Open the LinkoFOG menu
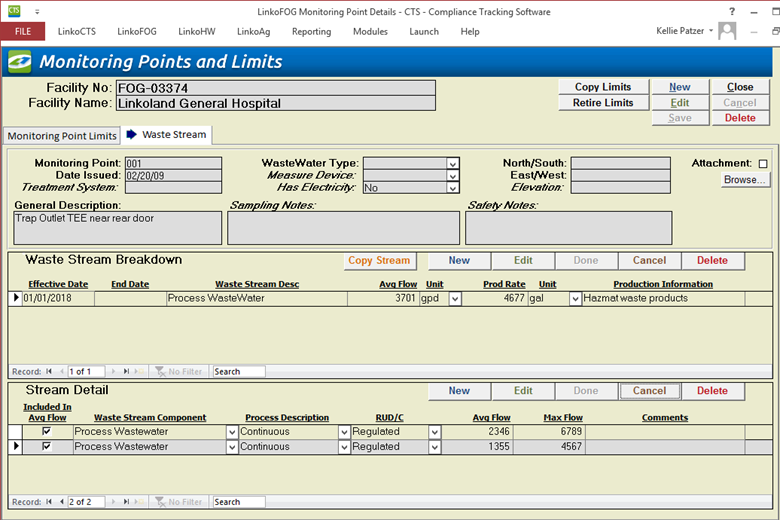Viewport: 780px width, 520px height. (137, 31)
